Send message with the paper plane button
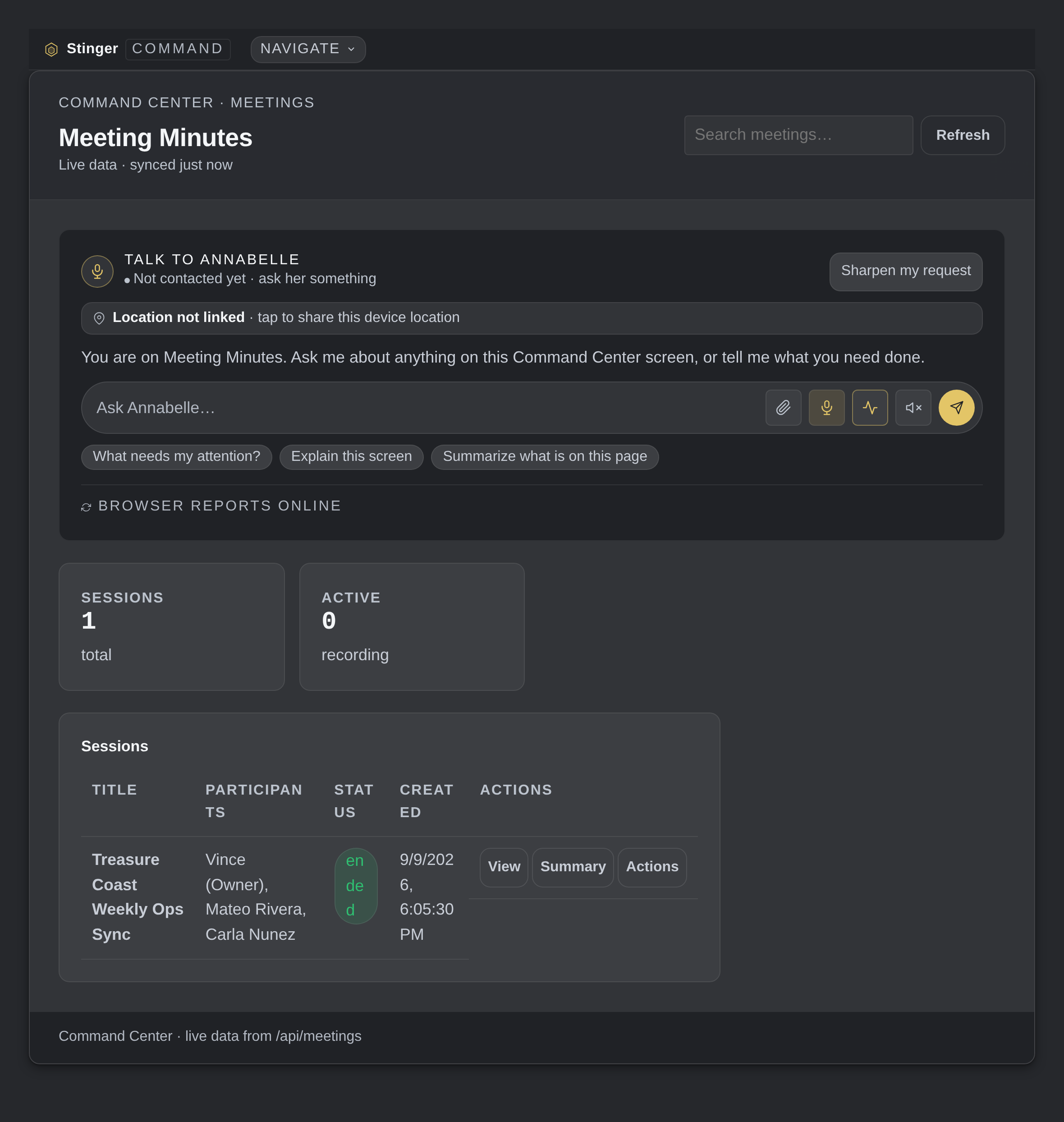Viewport: 1064px width, 1122px height. pos(956,407)
